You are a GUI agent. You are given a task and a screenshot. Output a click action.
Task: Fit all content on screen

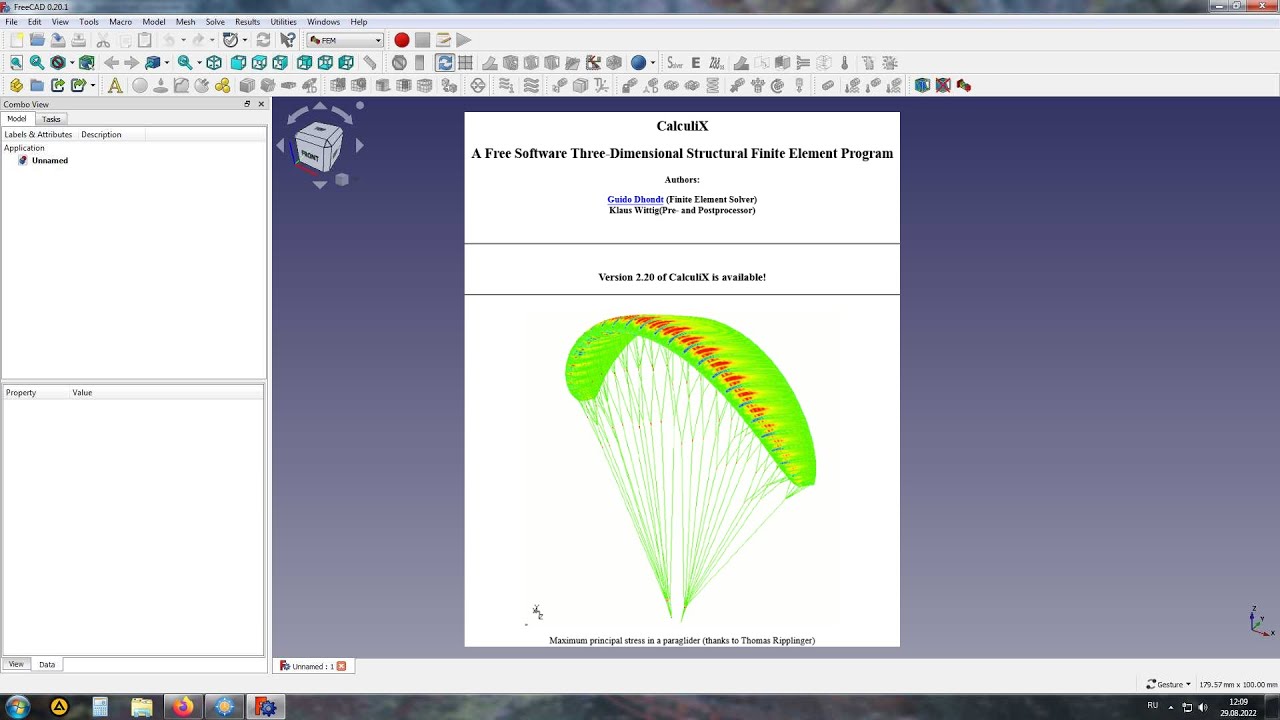pos(16,62)
